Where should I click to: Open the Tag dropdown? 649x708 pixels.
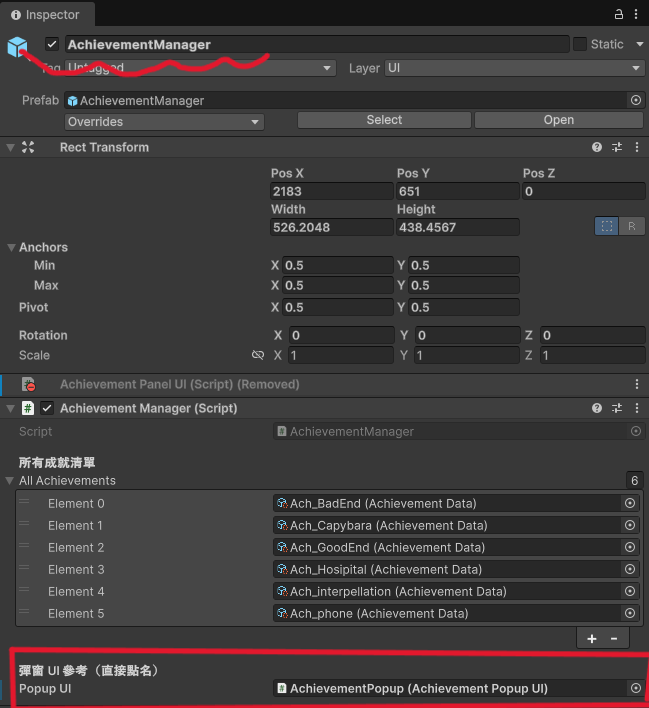click(x=200, y=68)
